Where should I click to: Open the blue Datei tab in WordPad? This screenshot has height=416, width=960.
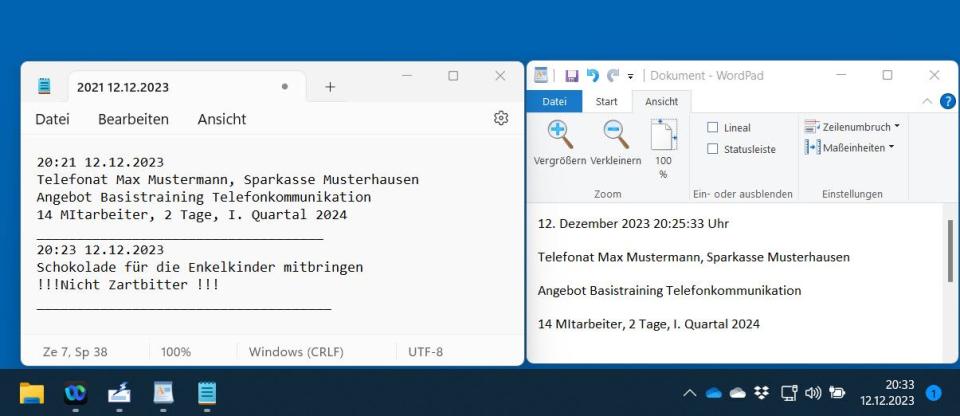click(555, 102)
